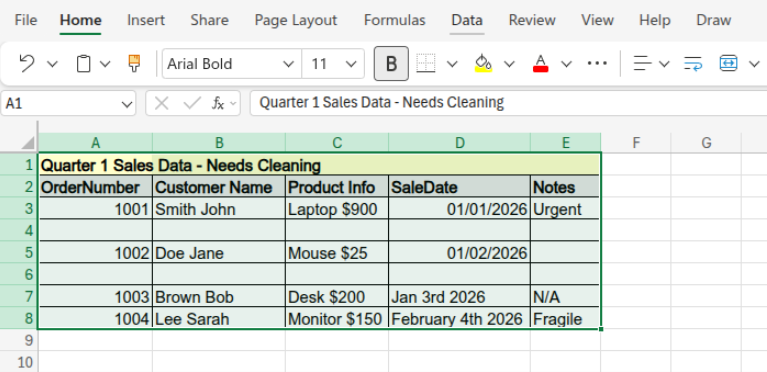Select the cell 'February 4th 2026'

coord(459,319)
